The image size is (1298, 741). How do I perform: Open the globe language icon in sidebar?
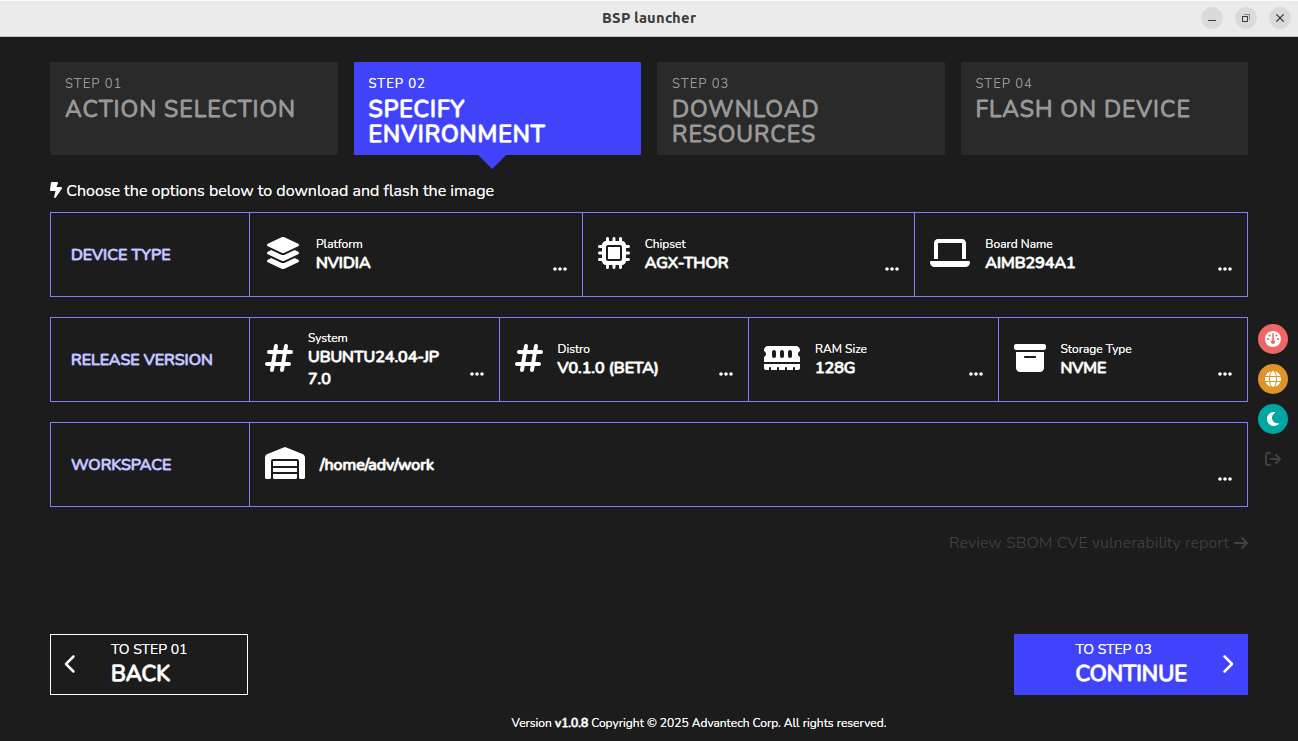click(1272, 378)
